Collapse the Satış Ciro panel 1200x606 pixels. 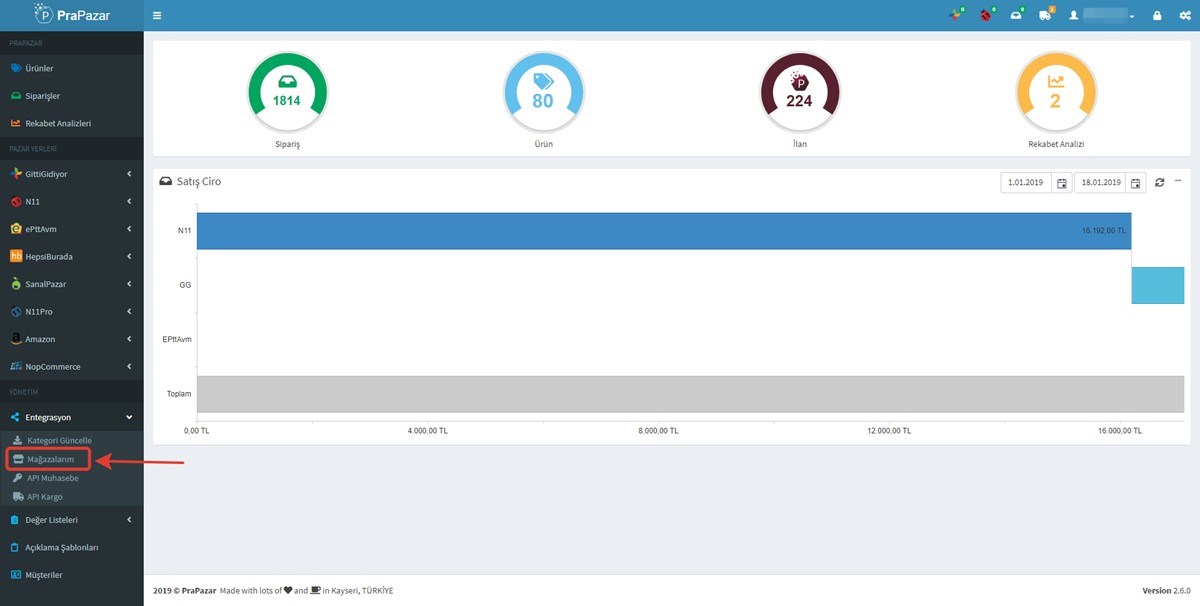tap(1178, 181)
